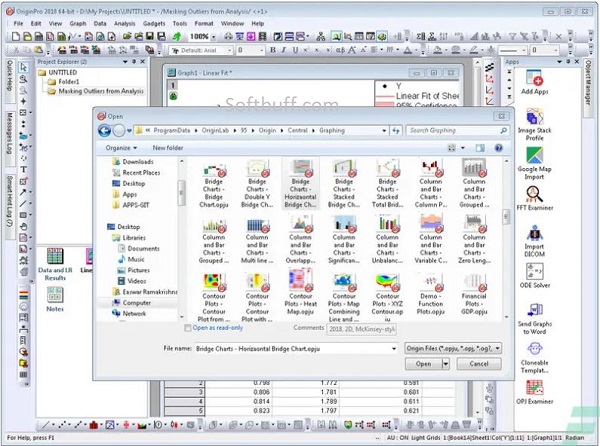This screenshot has width=600, height=446.
Task: Click Central in the address path
Action: 297,130
